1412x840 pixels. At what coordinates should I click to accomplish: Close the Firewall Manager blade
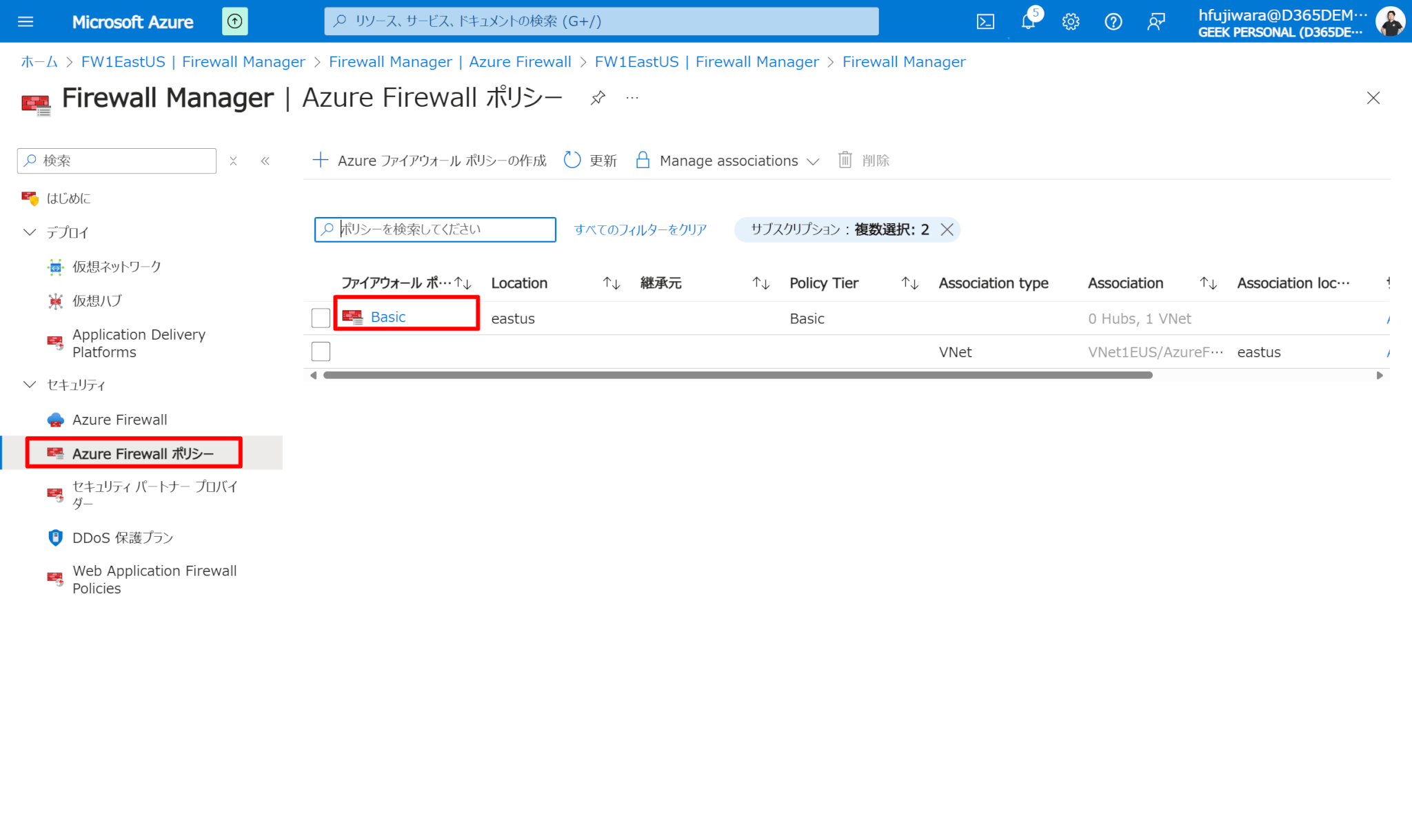coord(1373,98)
